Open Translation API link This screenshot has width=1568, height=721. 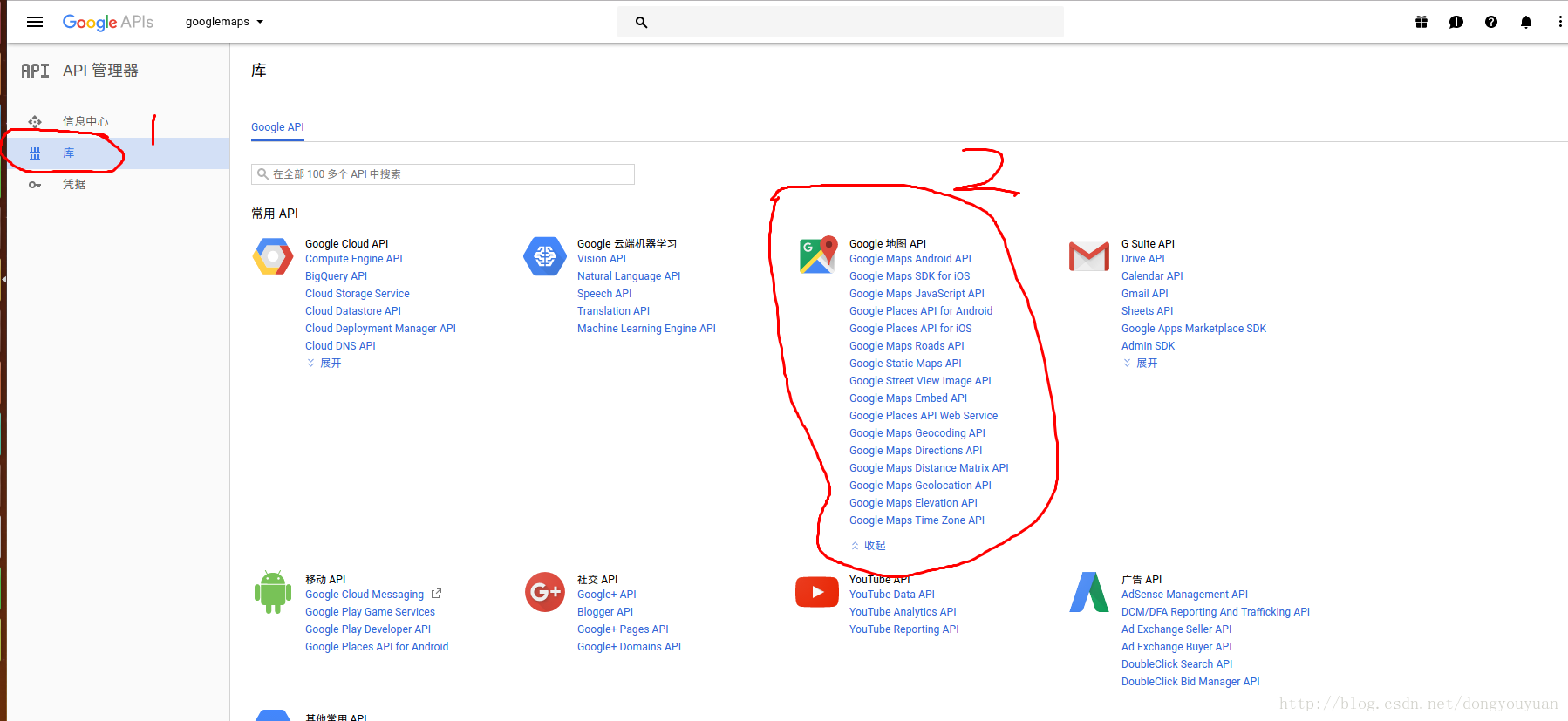[613, 311]
